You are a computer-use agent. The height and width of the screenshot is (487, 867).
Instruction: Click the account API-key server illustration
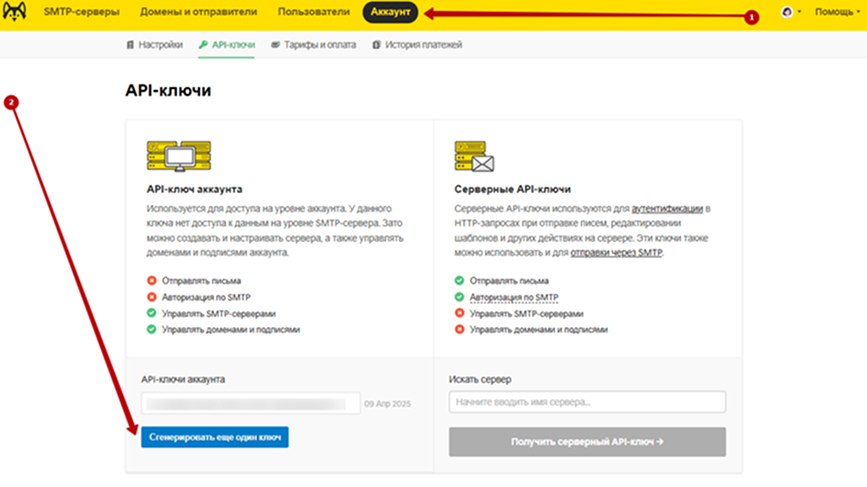pyautogui.click(x=178, y=157)
